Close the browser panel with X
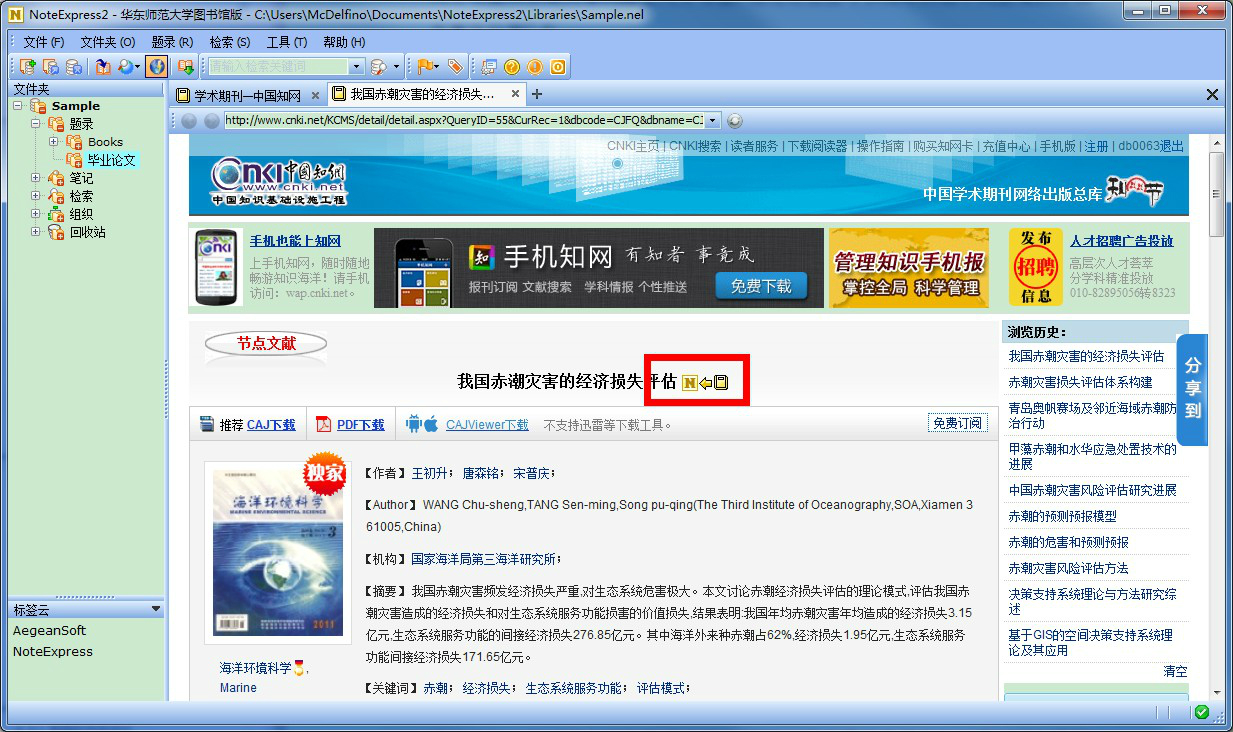1233x732 pixels. (1212, 94)
